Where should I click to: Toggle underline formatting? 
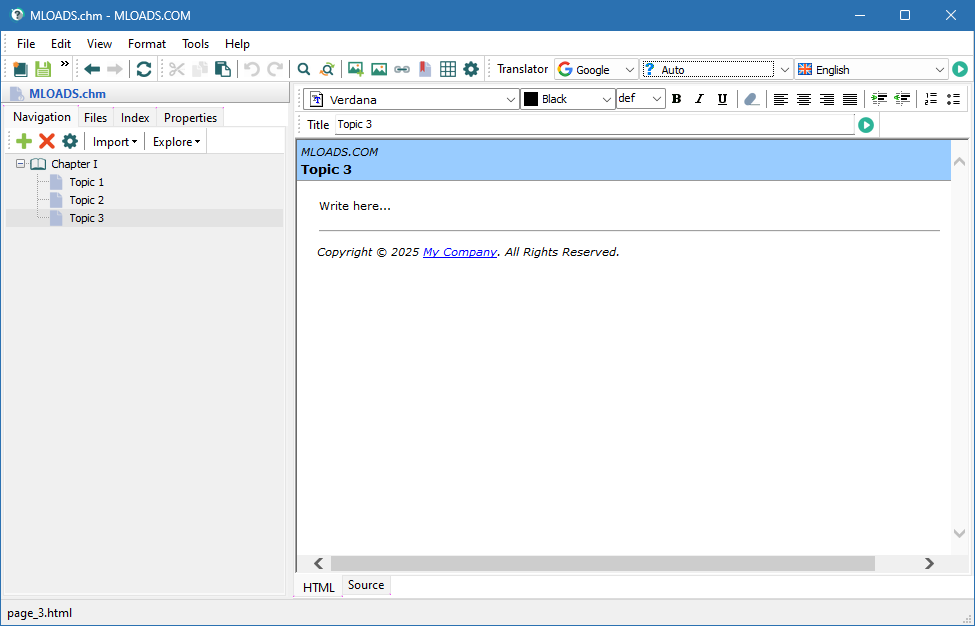pyautogui.click(x=722, y=99)
